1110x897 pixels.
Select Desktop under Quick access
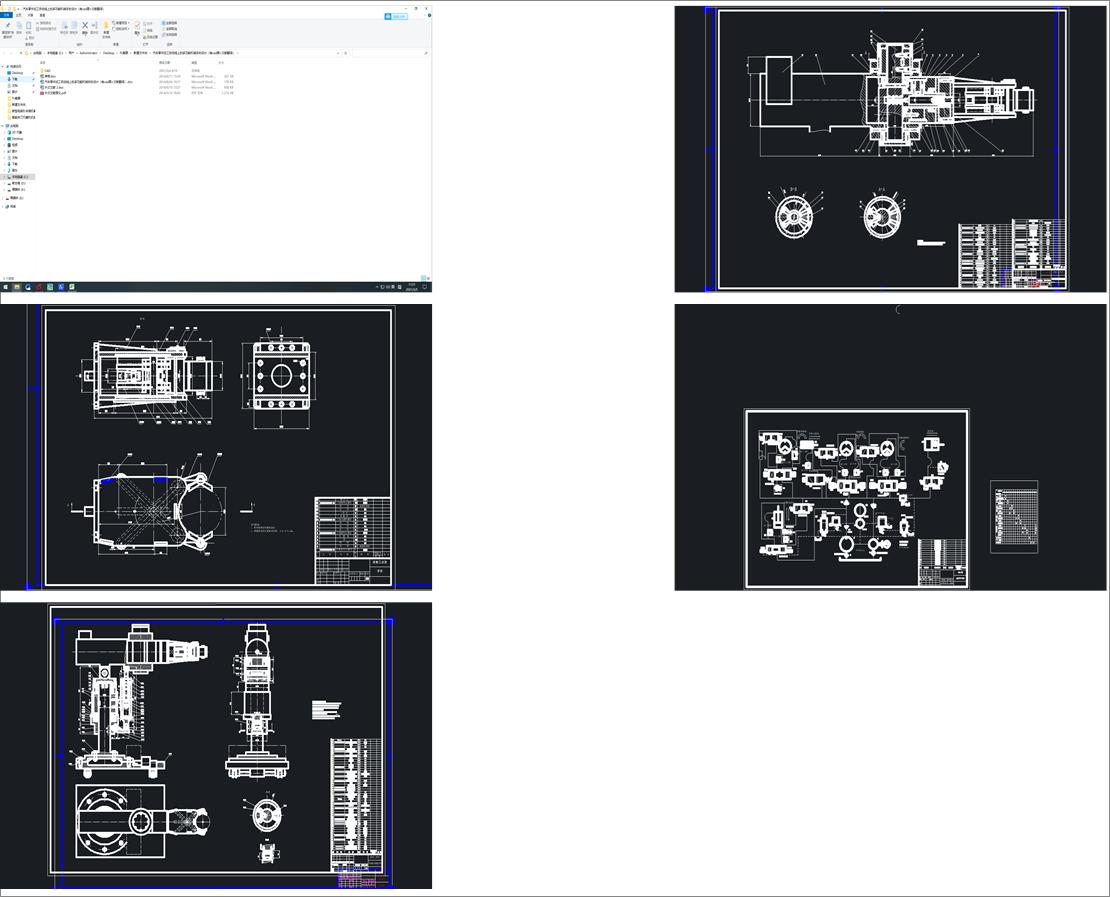[17, 73]
